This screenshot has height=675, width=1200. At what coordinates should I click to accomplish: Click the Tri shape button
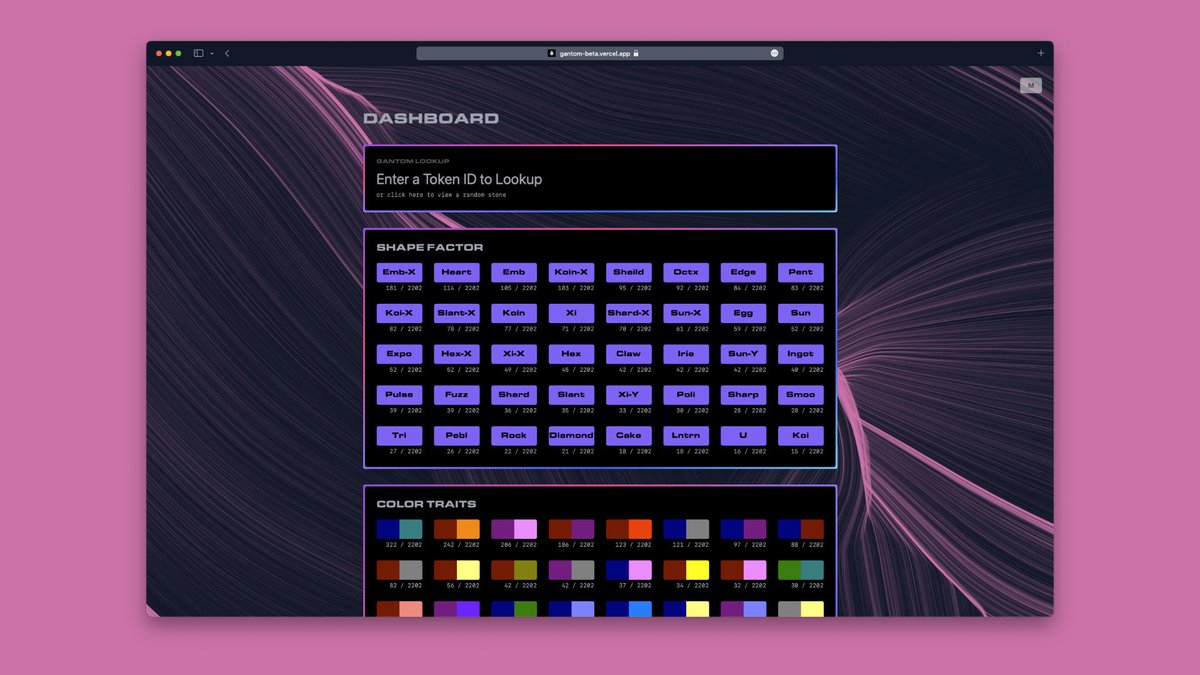pos(399,436)
